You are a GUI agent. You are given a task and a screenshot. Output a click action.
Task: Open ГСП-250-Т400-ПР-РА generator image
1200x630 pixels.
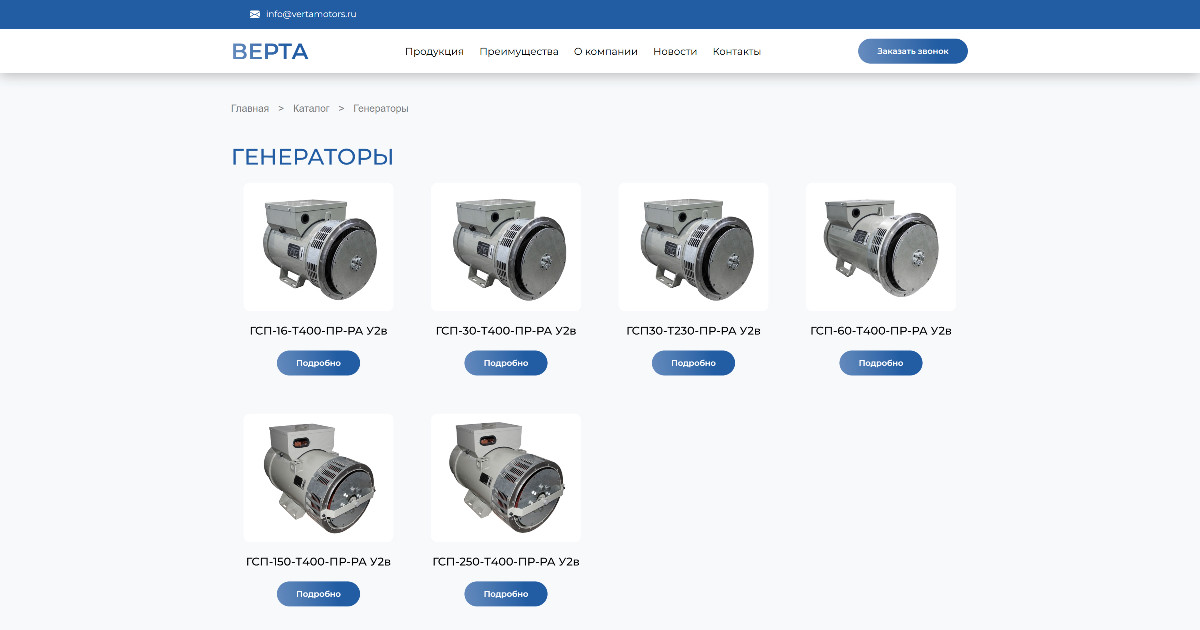pyautogui.click(x=506, y=478)
